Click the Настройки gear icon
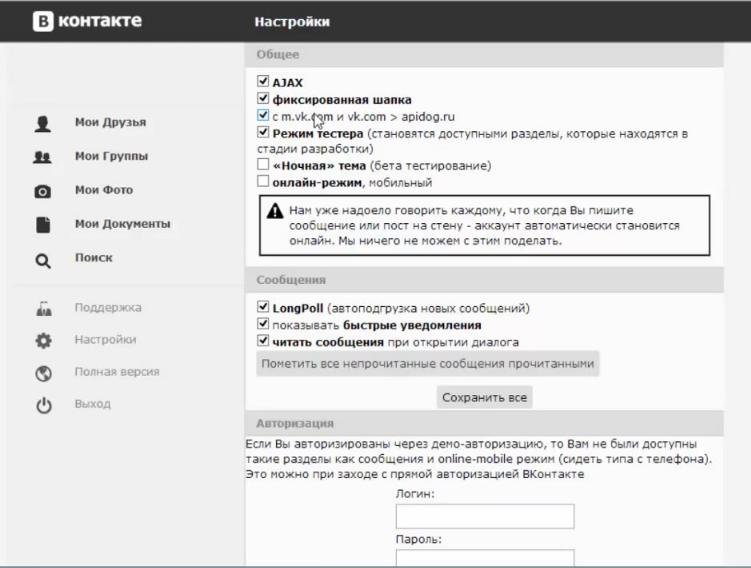 click(43, 341)
